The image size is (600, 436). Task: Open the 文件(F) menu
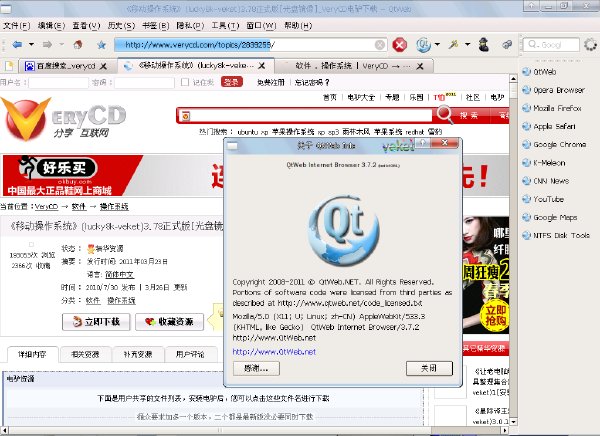16,26
